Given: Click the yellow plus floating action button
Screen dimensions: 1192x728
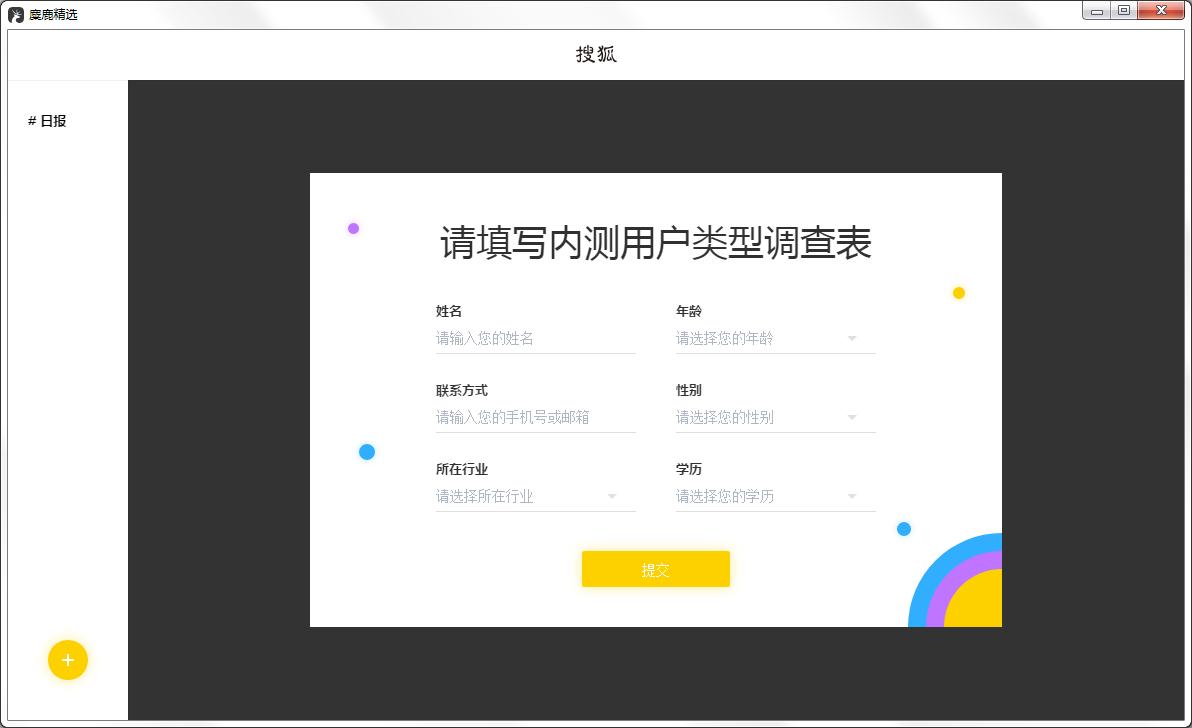Looking at the screenshot, I should [x=68, y=660].
